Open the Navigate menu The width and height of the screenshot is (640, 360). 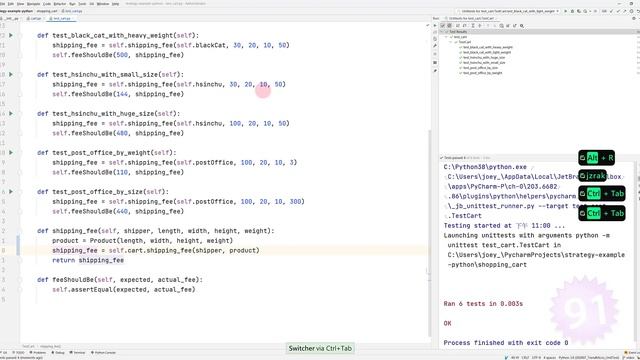pyautogui.click(x=33, y=4)
